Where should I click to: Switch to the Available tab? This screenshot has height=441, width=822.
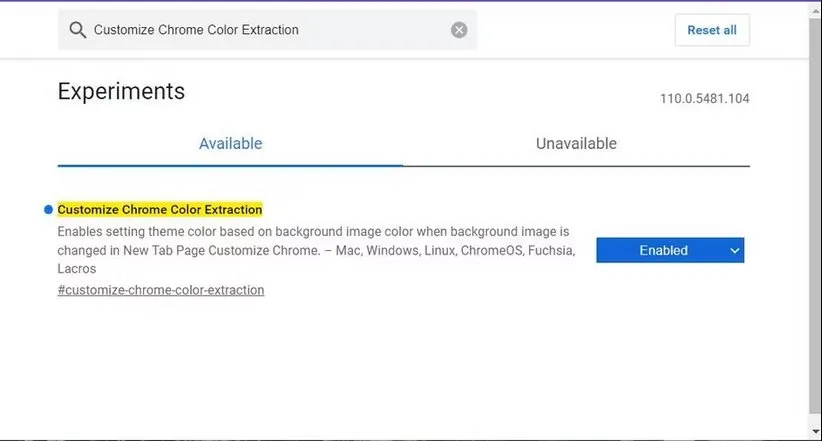tap(230, 143)
